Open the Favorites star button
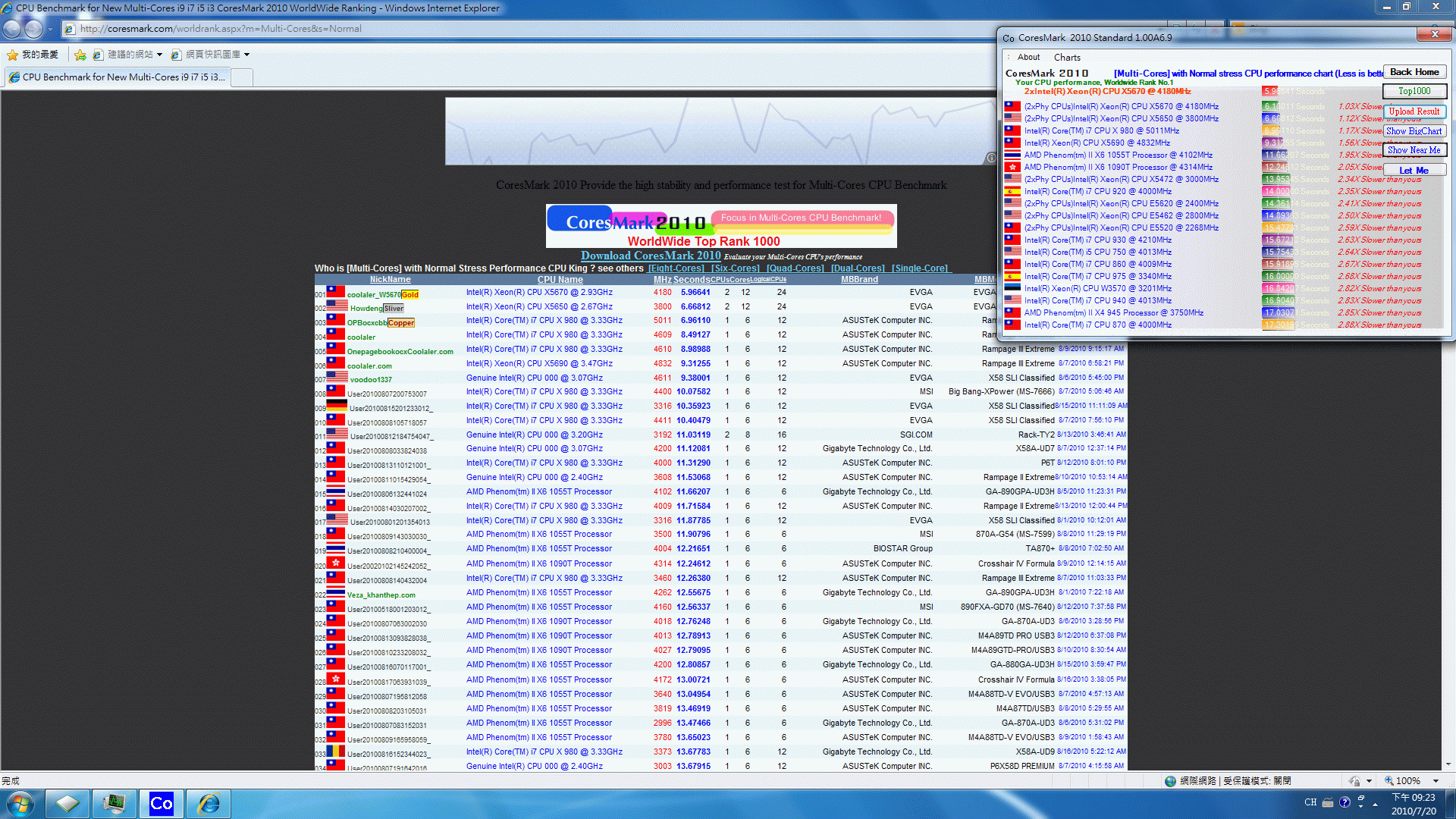This screenshot has width=1456, height=819. pyautogui.click(x=12, y=55)
